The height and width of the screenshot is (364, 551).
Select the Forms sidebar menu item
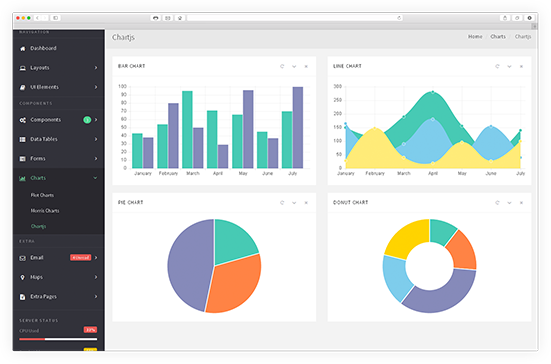tap(58, 159)
